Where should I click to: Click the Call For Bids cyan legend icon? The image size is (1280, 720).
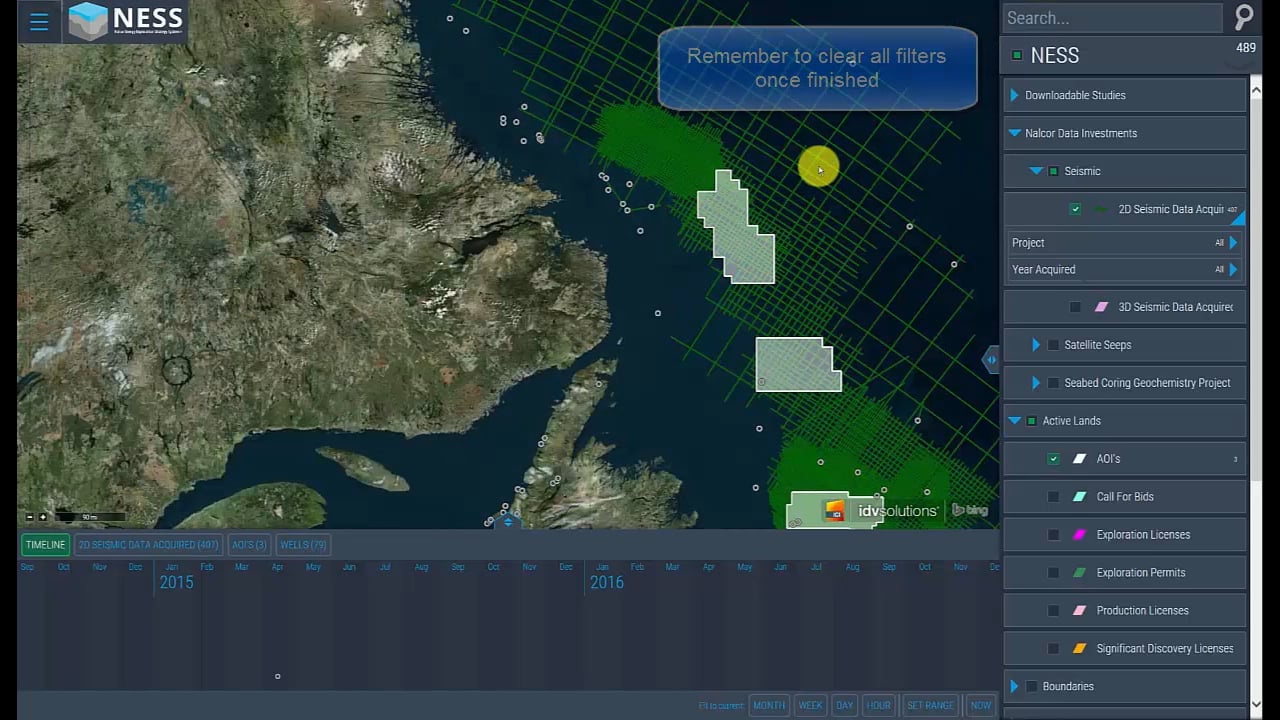pyautogui.click(x=1080, y=497)
